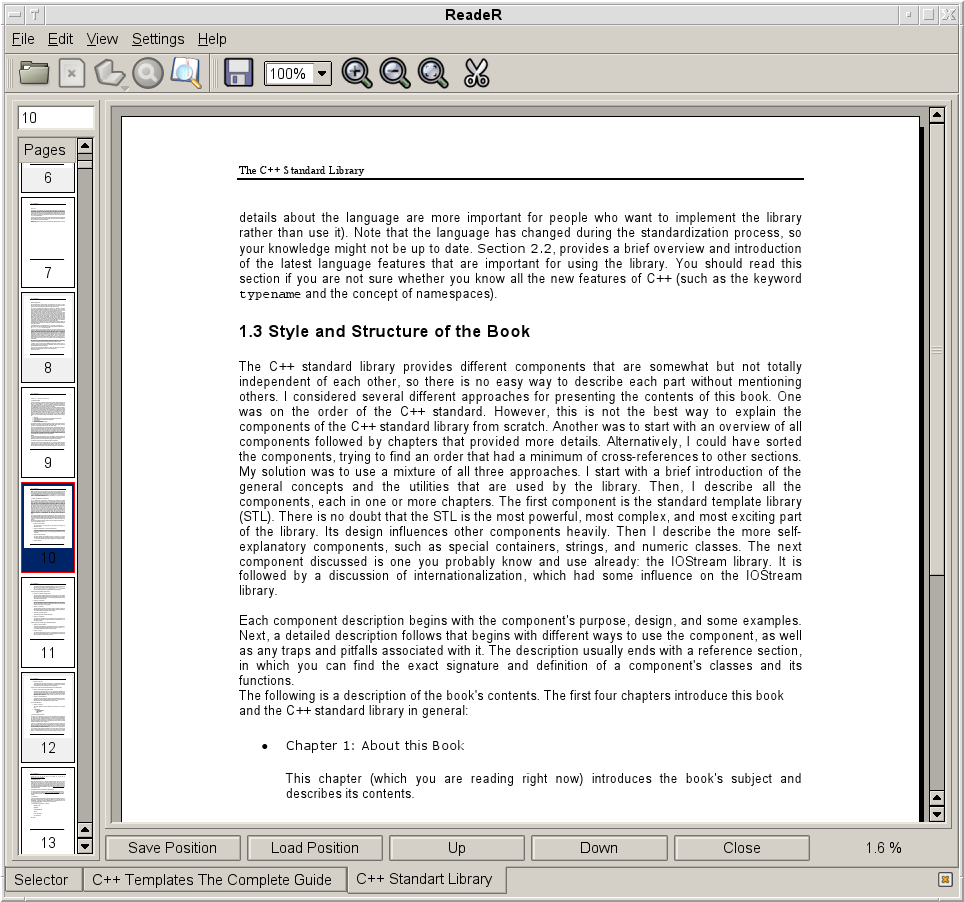Screen dimensions: 964x902
Task: Open the View menu
Action: pyautogui.click(x=102, y=39)
